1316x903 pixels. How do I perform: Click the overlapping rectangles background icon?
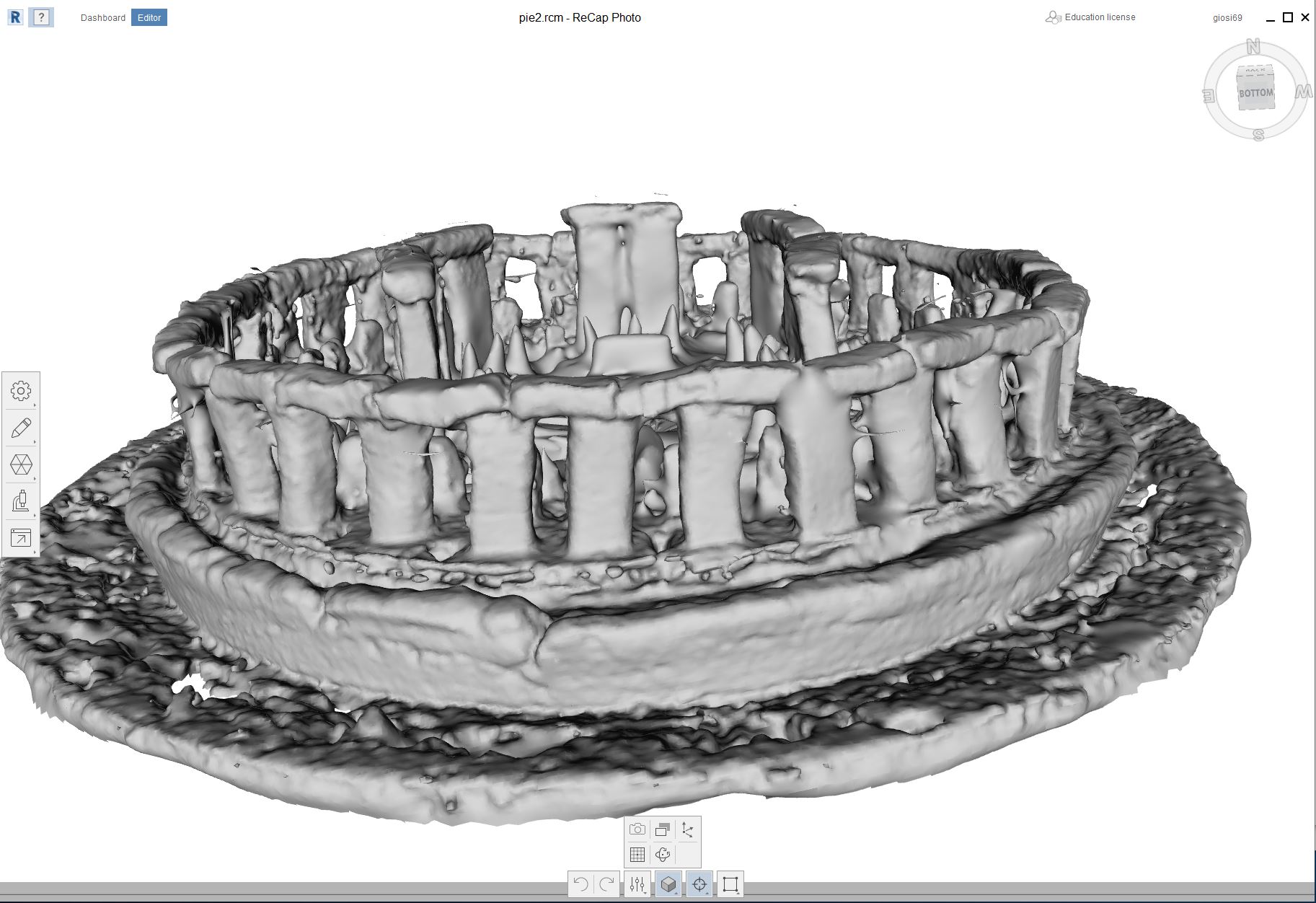(x=663, y=829)
